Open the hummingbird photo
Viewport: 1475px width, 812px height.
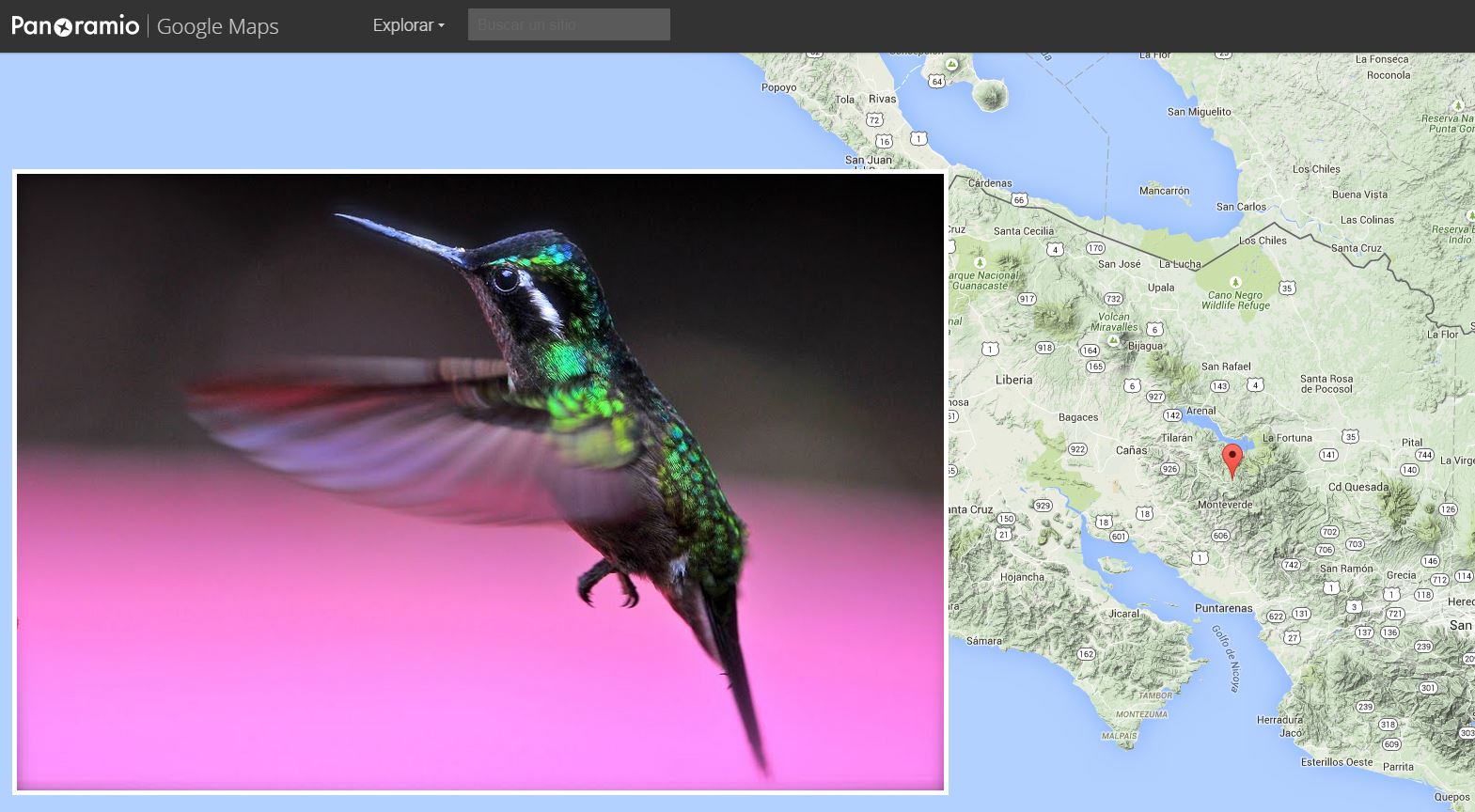tap(480, 482)
